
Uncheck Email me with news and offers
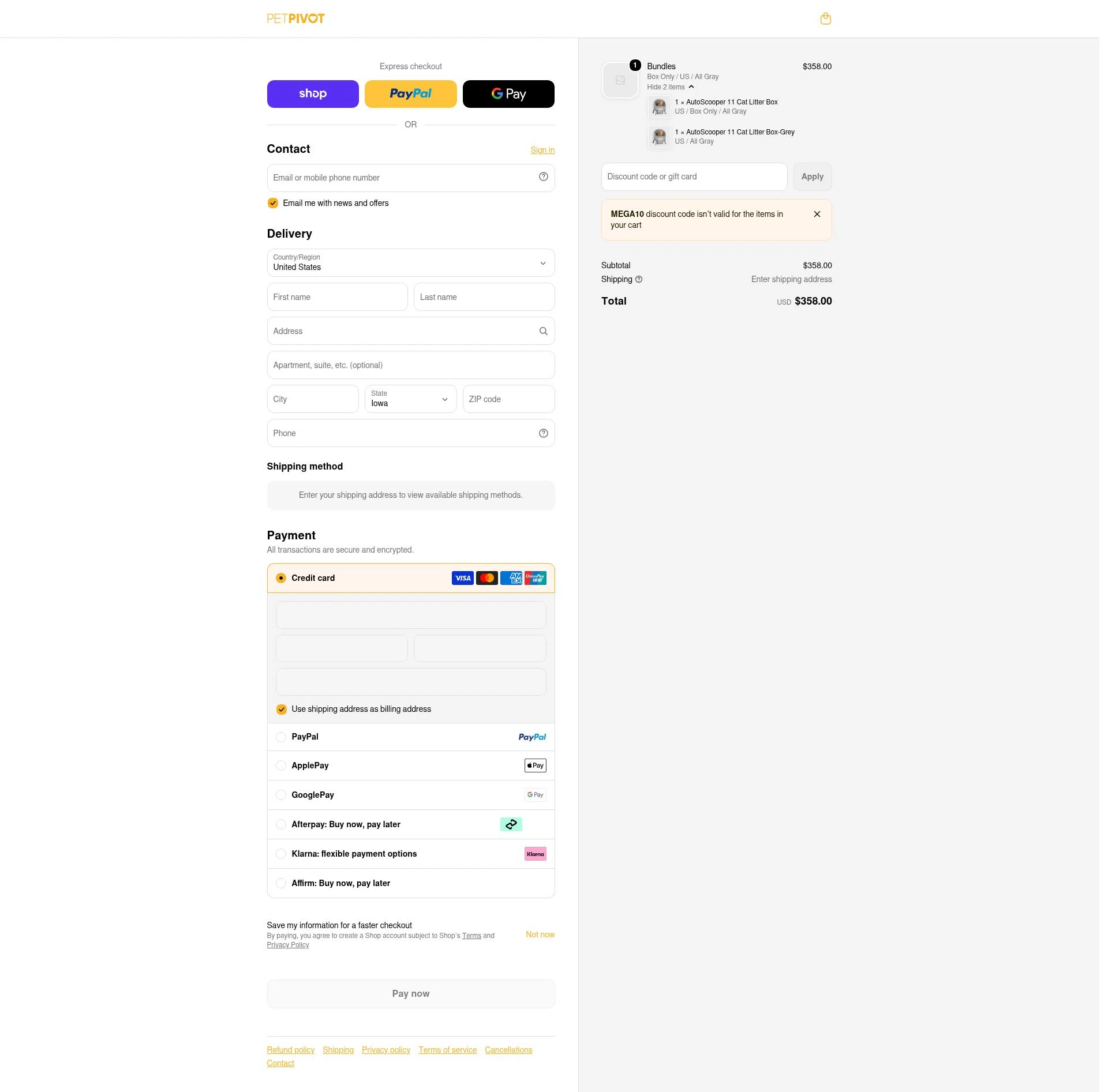click(273, 203)
